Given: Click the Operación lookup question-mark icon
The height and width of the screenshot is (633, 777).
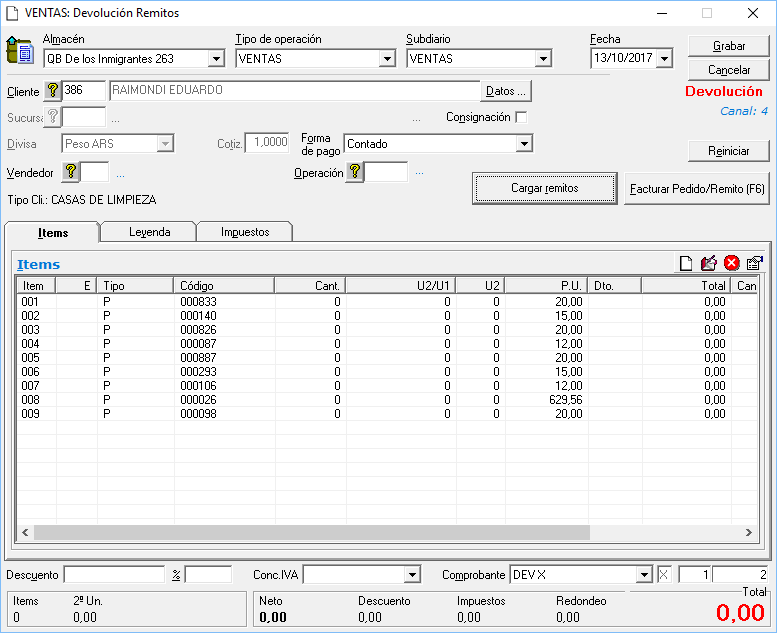Looking at the screenshot, I should click(x=354, y=173).
